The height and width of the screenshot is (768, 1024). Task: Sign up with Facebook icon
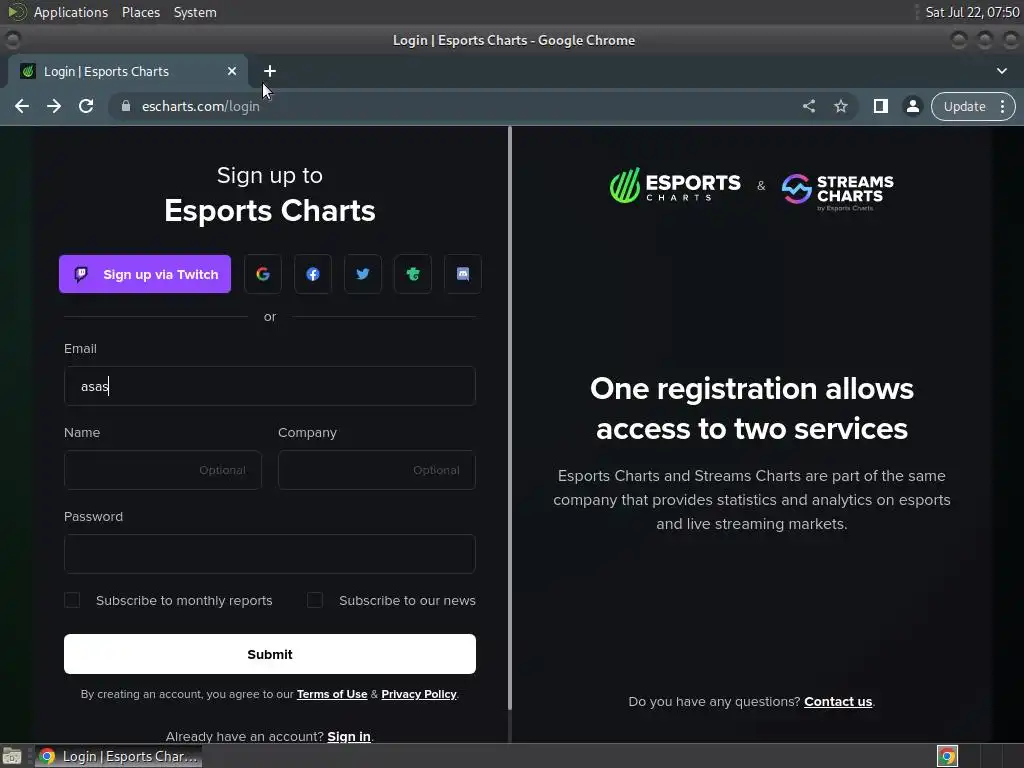(313, 274)
